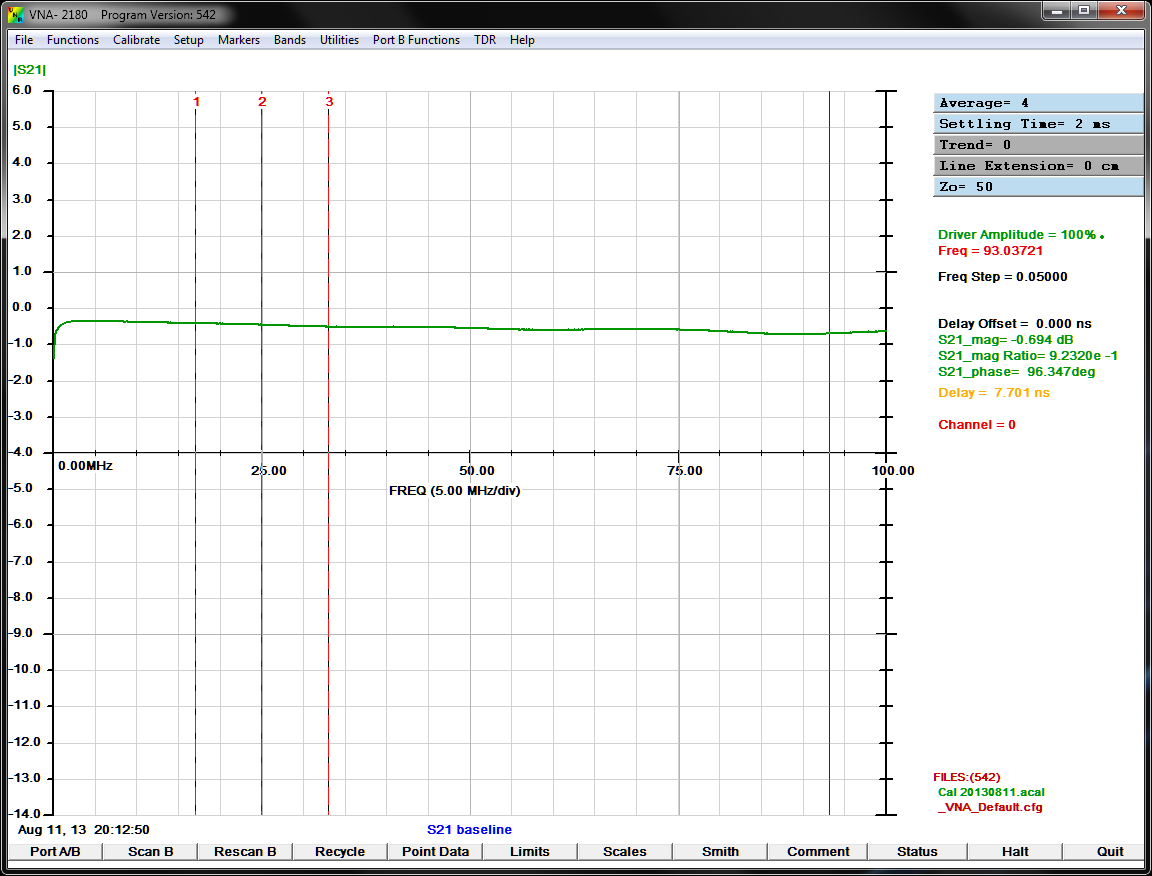The height and width of the screenshot is (876, 1152).
Task: Open Point Data from bottom bar
Action: (435, 852)
